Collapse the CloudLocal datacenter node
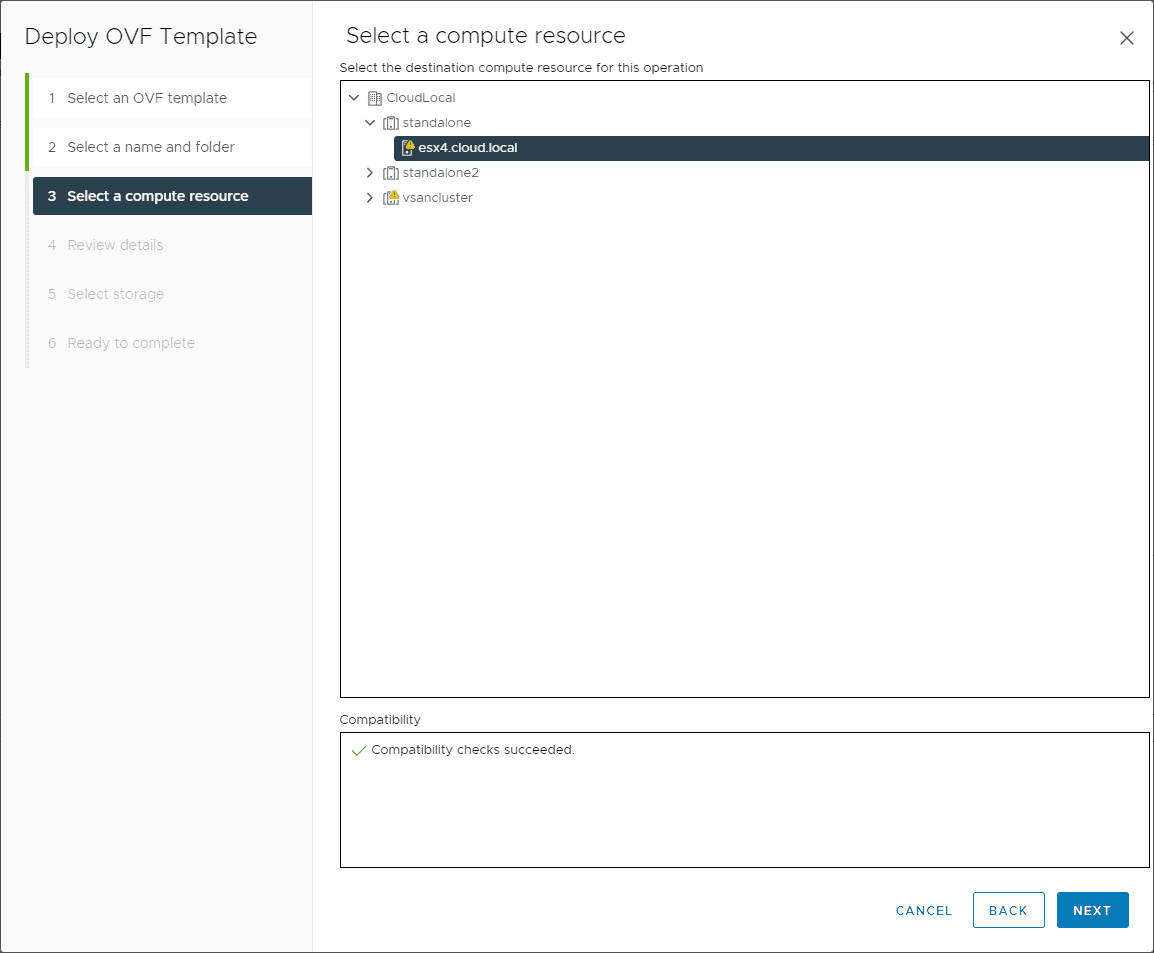1154x953 pixels. point(354,97)
